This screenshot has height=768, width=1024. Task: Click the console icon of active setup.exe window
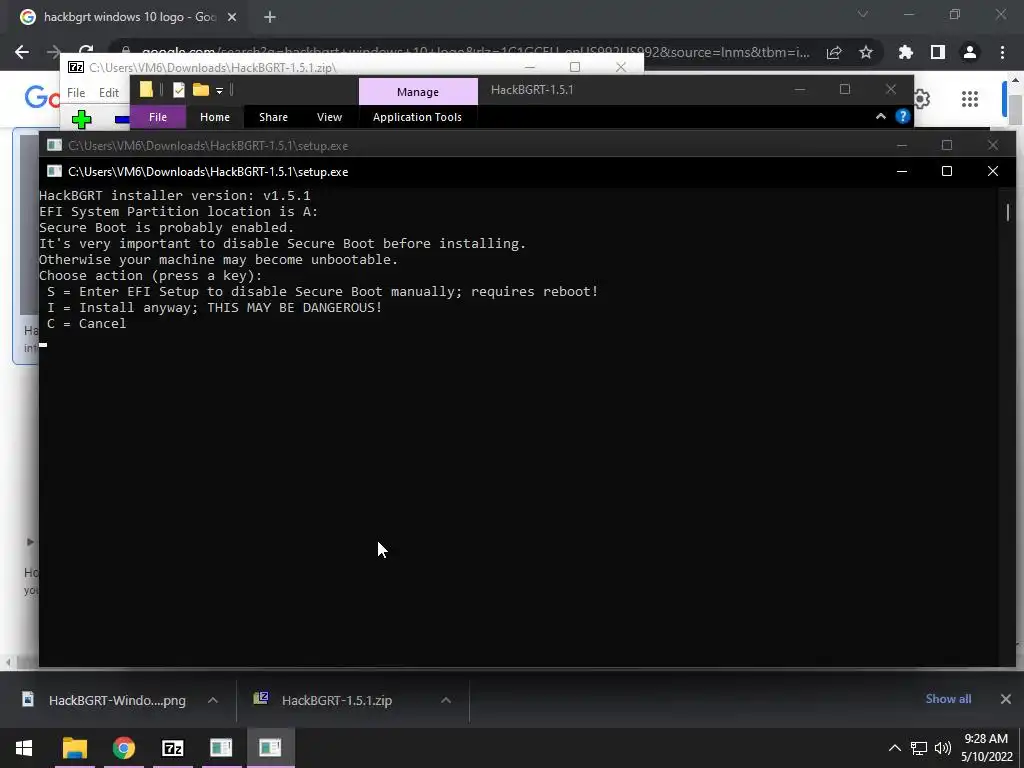pos(54,171)
